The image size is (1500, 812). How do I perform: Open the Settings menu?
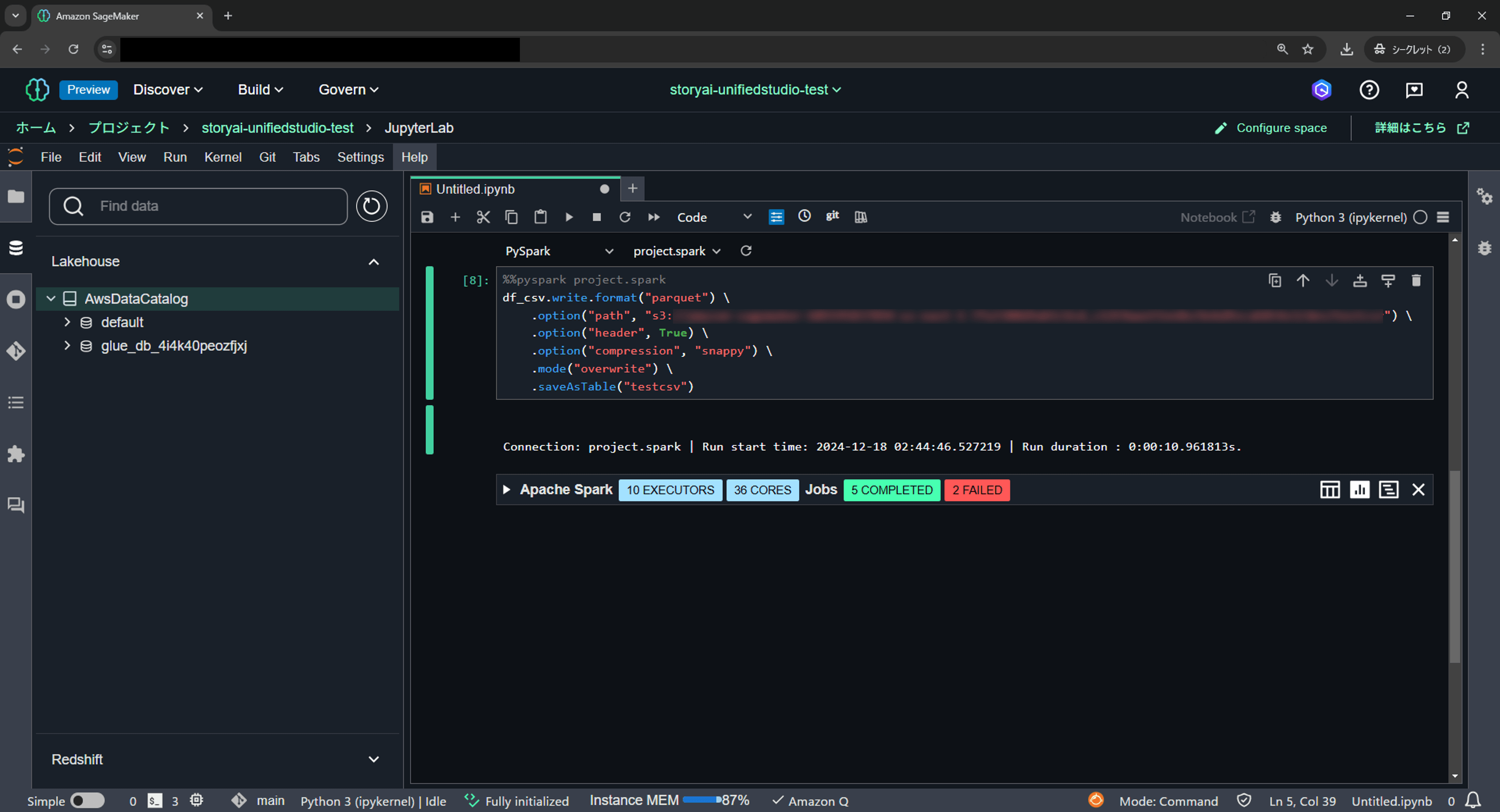(x=360, y=157)
